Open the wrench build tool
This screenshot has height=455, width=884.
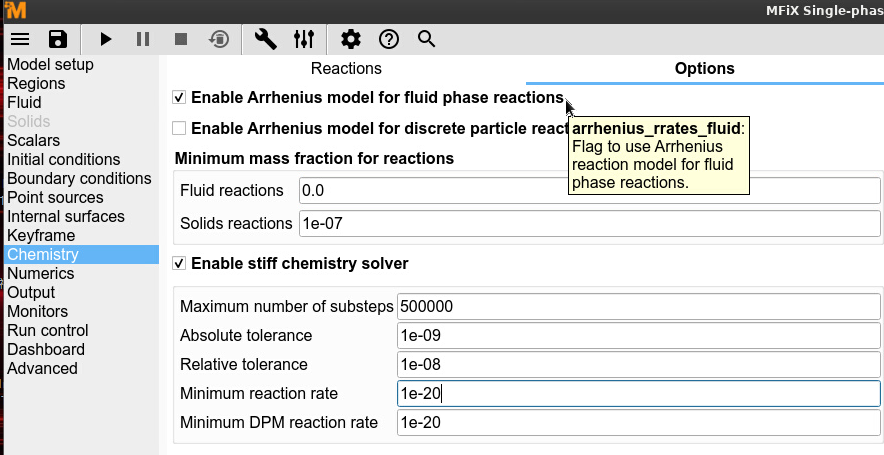click(x=266, y=39)
